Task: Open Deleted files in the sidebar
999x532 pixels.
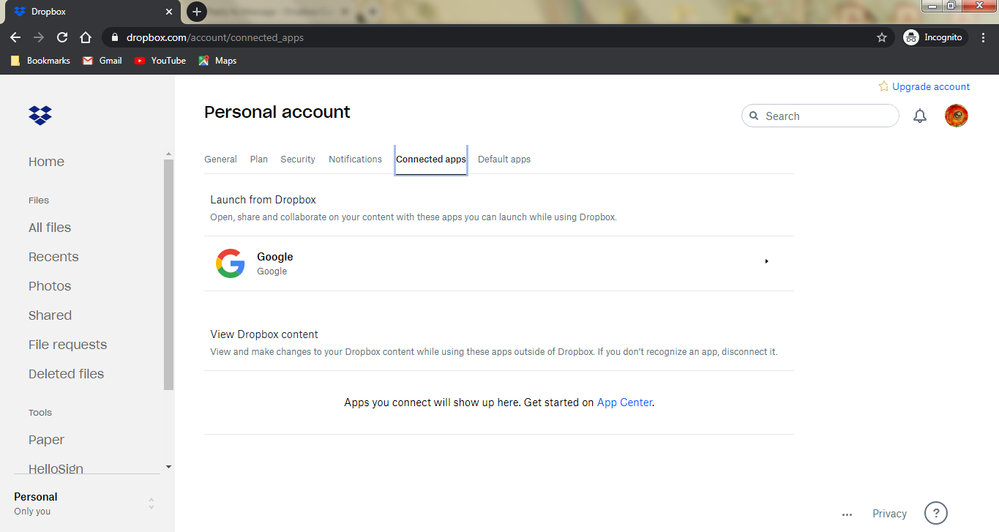Action: [x=66, y=374]
